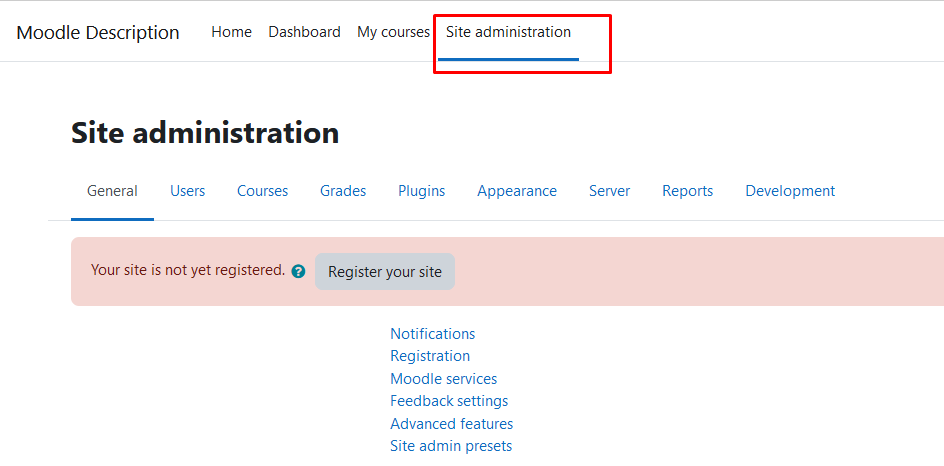This screenshot has width=944, height=466.
Task: Go to Home in the top navigation
Action: [x=231, y=32]
